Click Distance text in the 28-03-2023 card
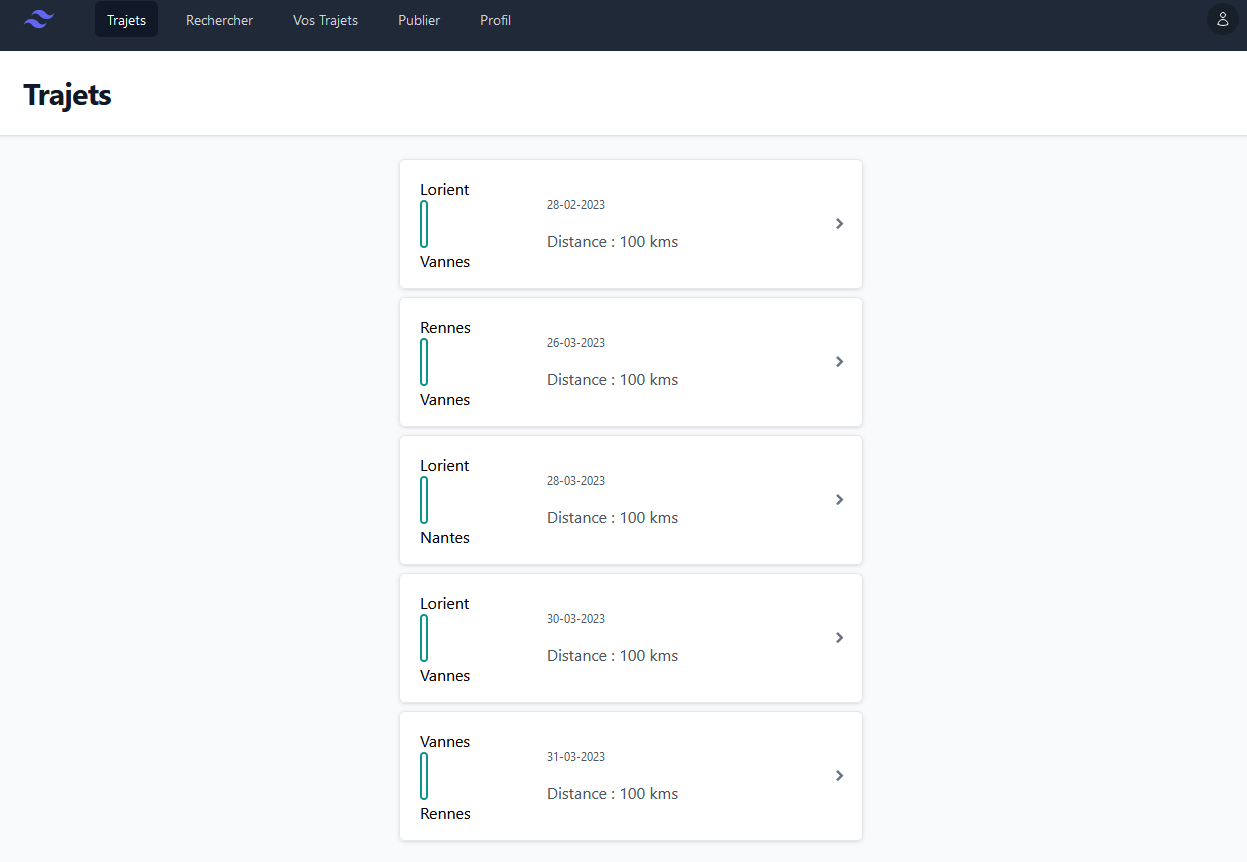Screen dimensions: 1247x862 point(612,518)
